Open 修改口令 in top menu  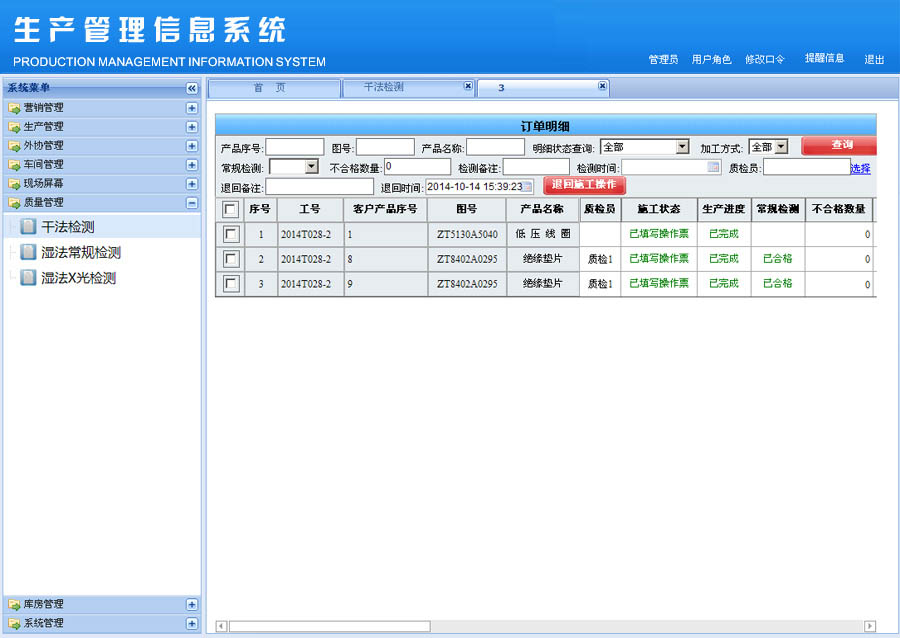[765, 60]
